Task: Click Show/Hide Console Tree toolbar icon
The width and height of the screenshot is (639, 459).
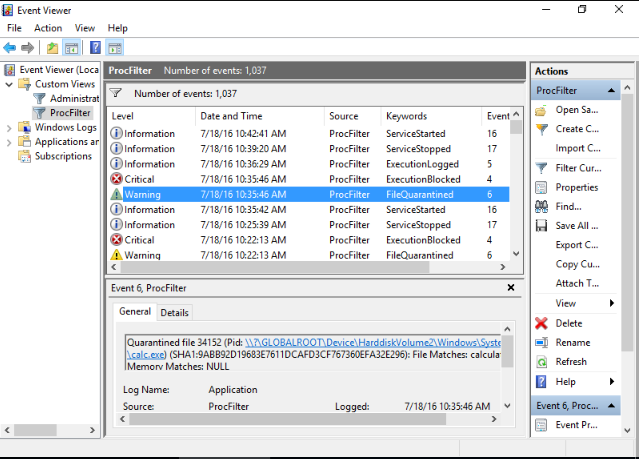Action: coord(72,48)
